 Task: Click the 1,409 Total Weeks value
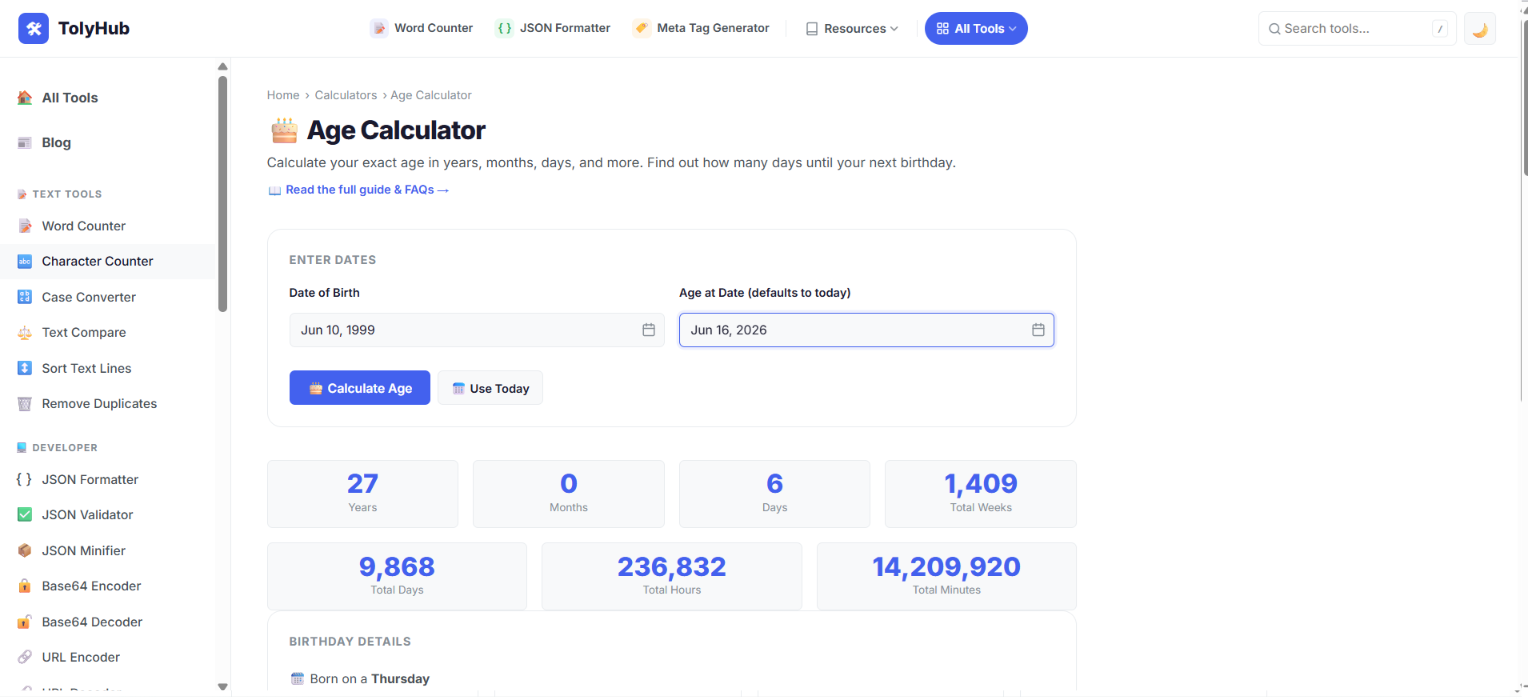(981, 484)
